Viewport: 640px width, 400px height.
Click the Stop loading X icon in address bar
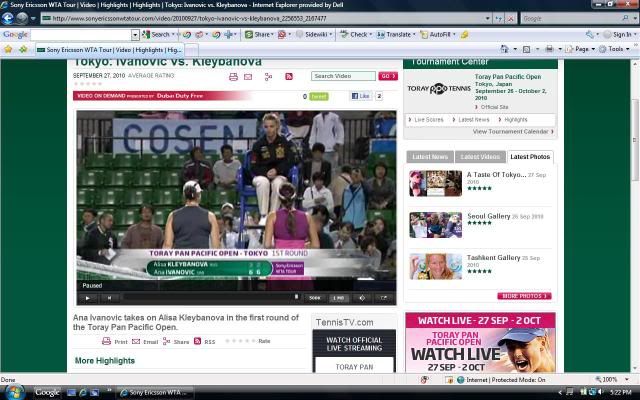tap(510, 18)
